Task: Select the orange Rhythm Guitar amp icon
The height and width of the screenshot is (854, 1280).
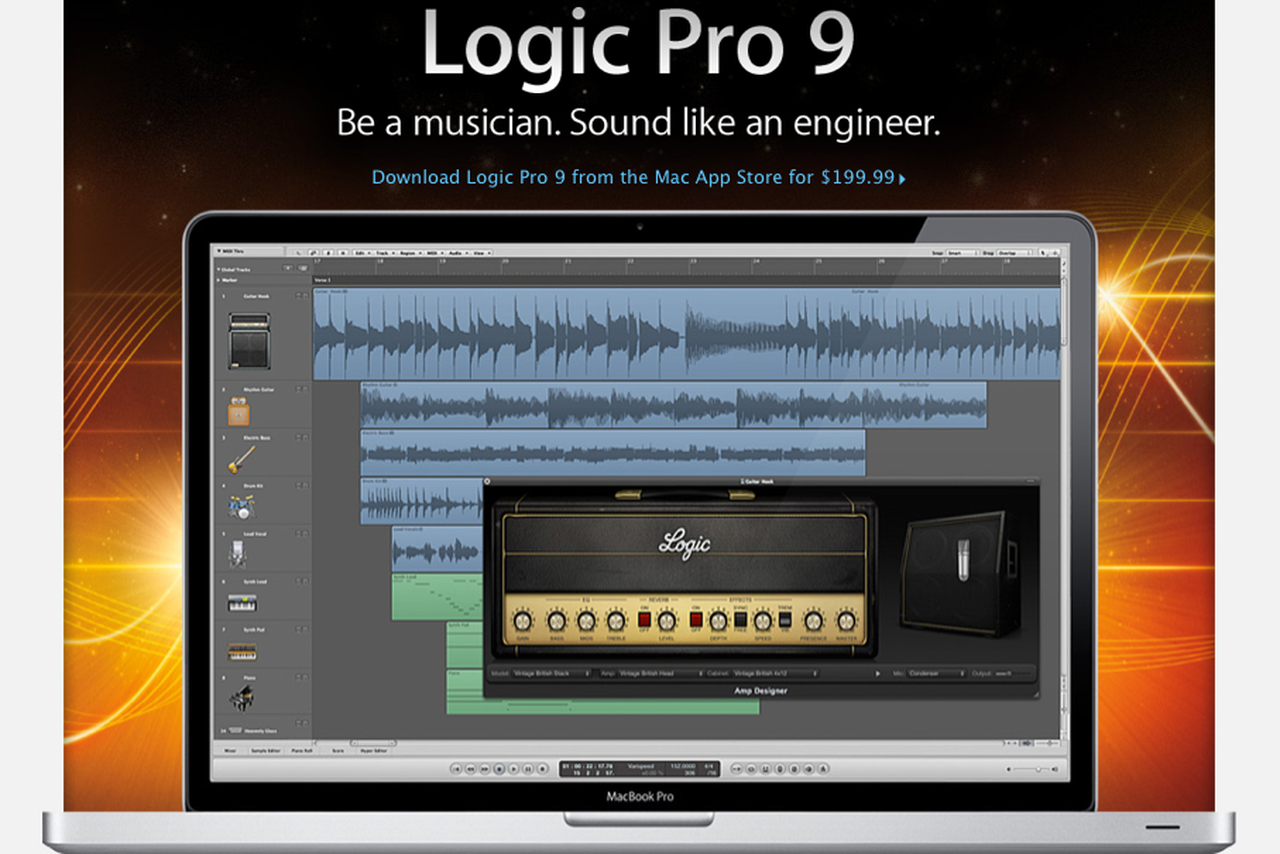Action: [x=240, y=412]
